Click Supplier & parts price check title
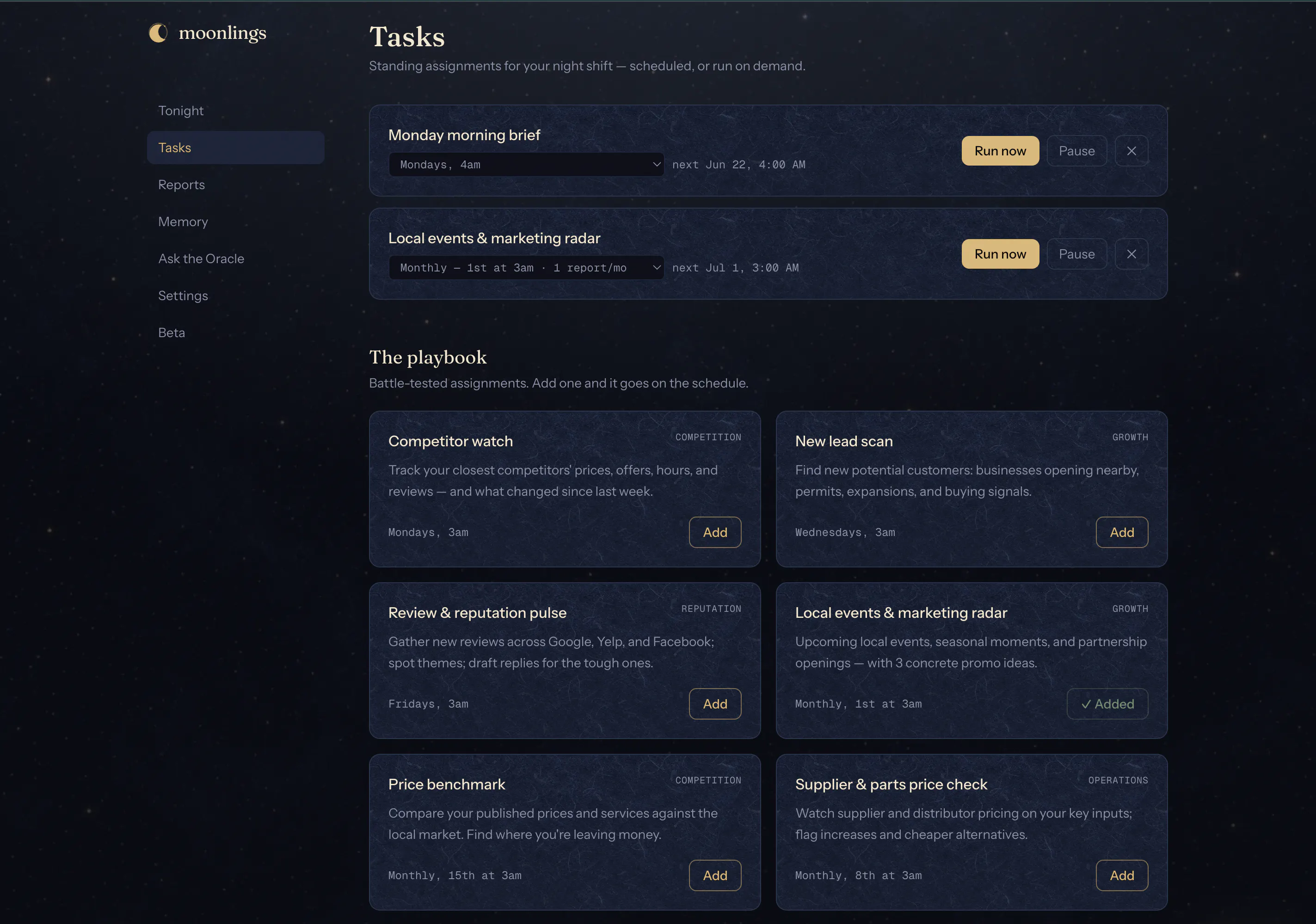1316x924 pixels. click(x=891, y=784)
